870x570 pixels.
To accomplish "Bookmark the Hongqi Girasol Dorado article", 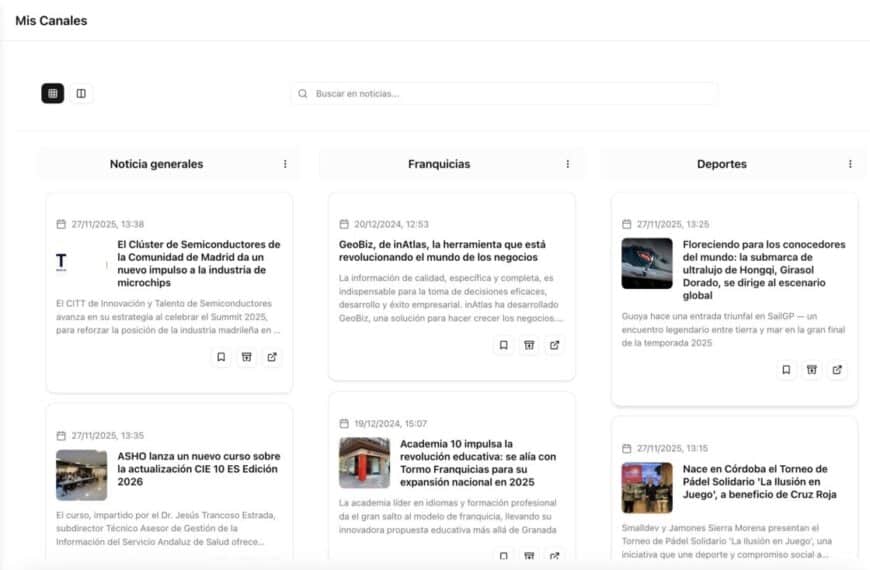I will pos(786,370).
